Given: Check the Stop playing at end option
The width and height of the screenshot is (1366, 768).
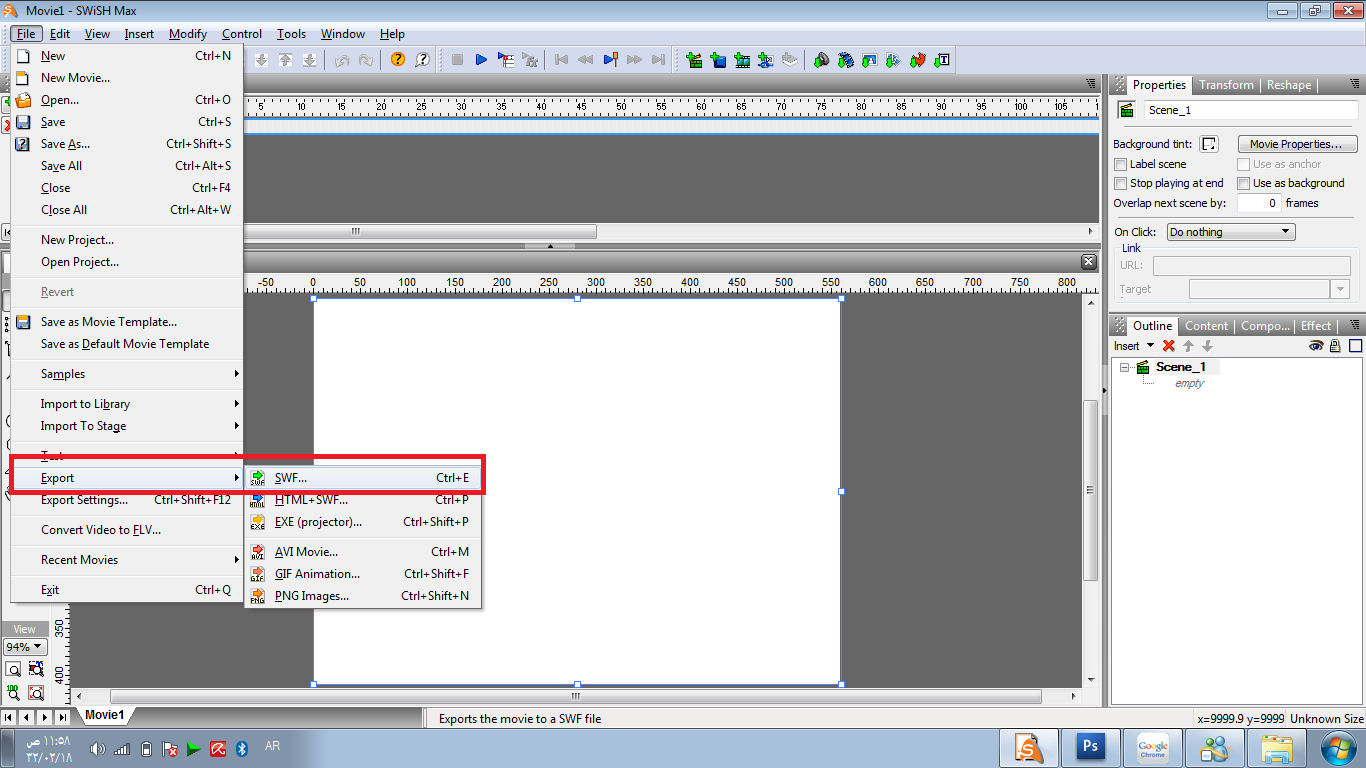Looking at the screenshot, I should [1121, 183].
